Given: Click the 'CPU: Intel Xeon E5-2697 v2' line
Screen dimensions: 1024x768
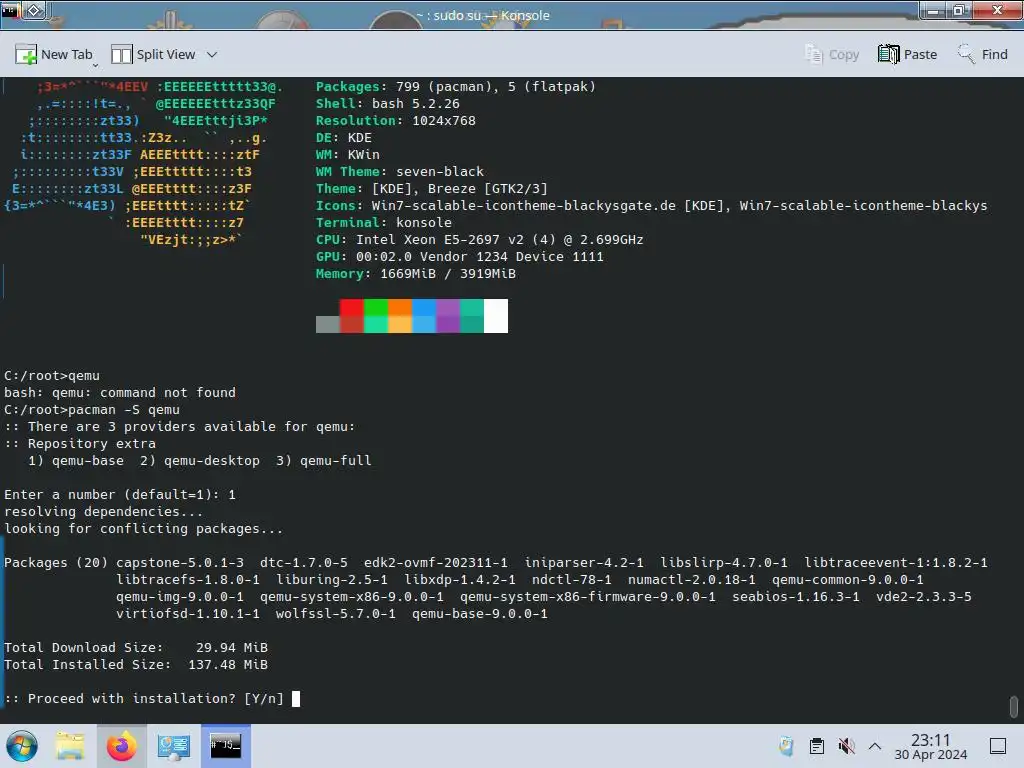Looking at the screenshot, I should click(x=480, y=240).
